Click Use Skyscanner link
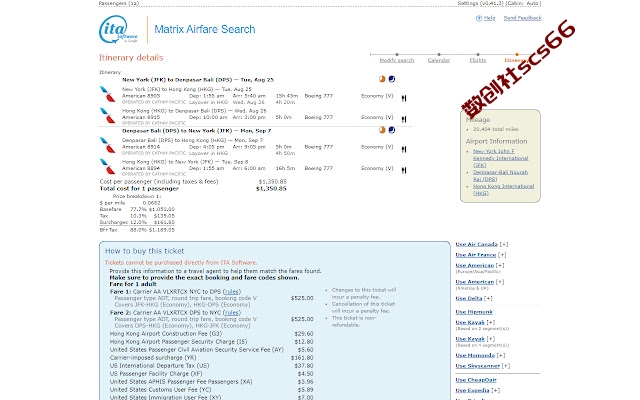Viewport: 640px width, 400px height. [478, 366]
